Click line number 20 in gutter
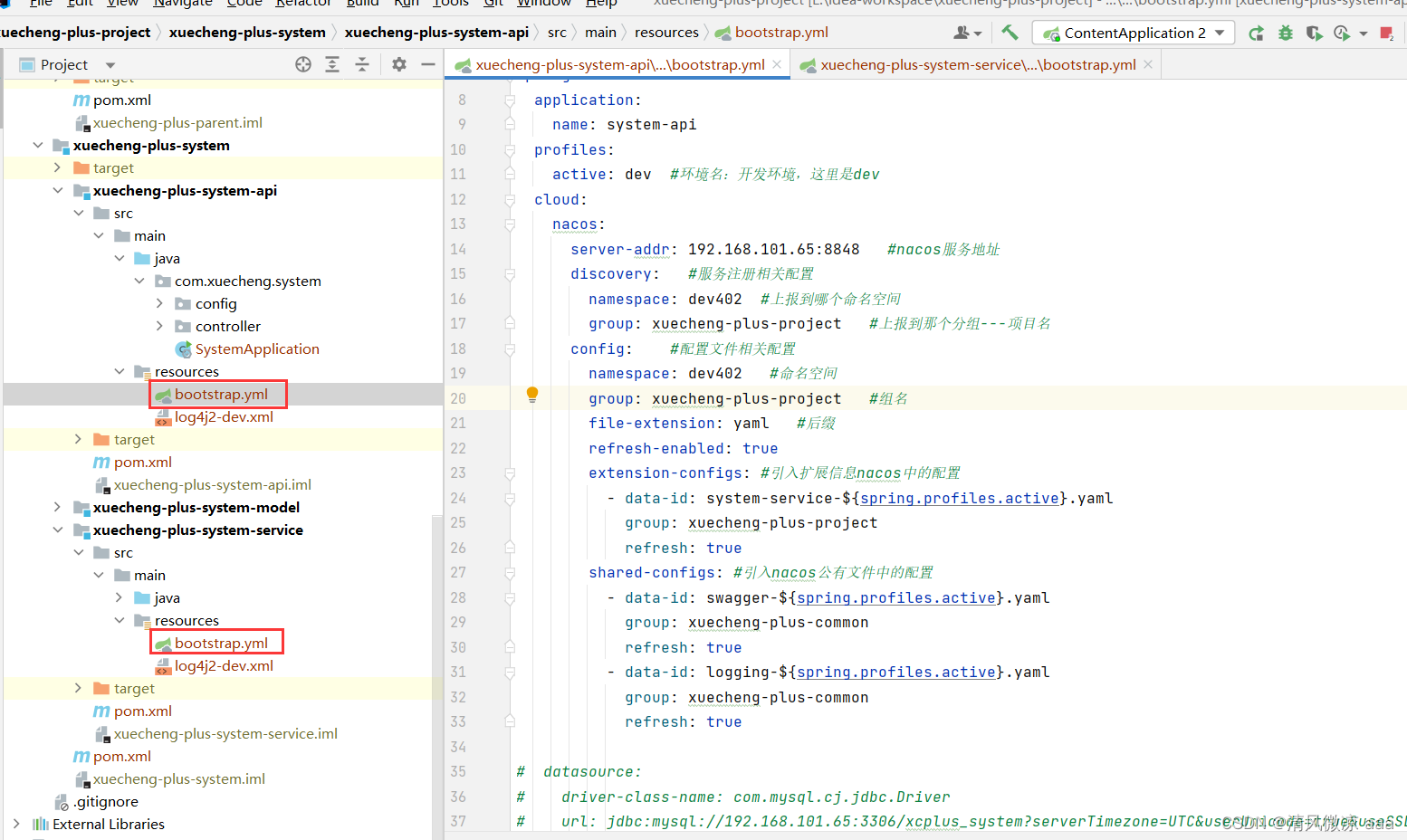The height and width of the screenshot is (840, 1407). point(458,399)
